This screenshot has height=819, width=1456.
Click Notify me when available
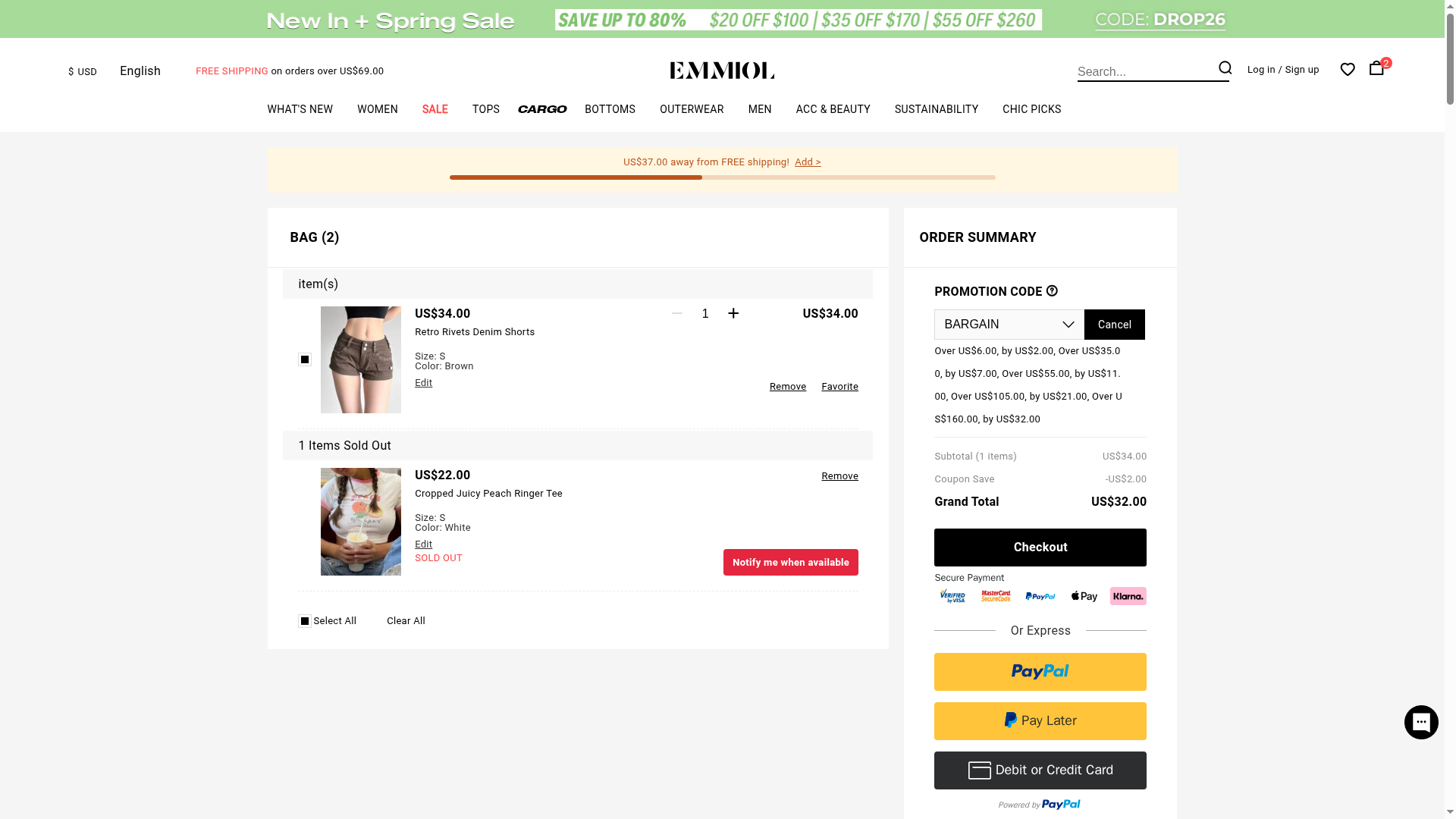coord(790,563)
